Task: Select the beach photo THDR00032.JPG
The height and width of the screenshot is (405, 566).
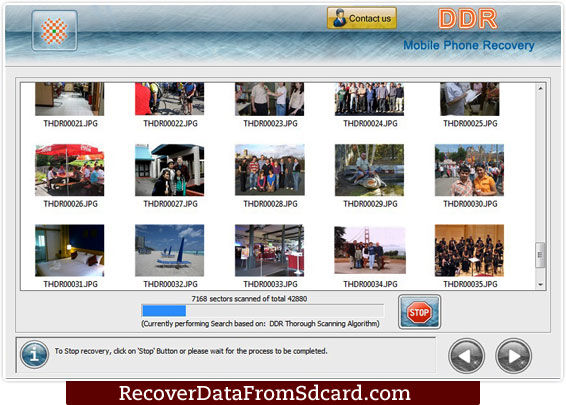Action: point(170,251)
